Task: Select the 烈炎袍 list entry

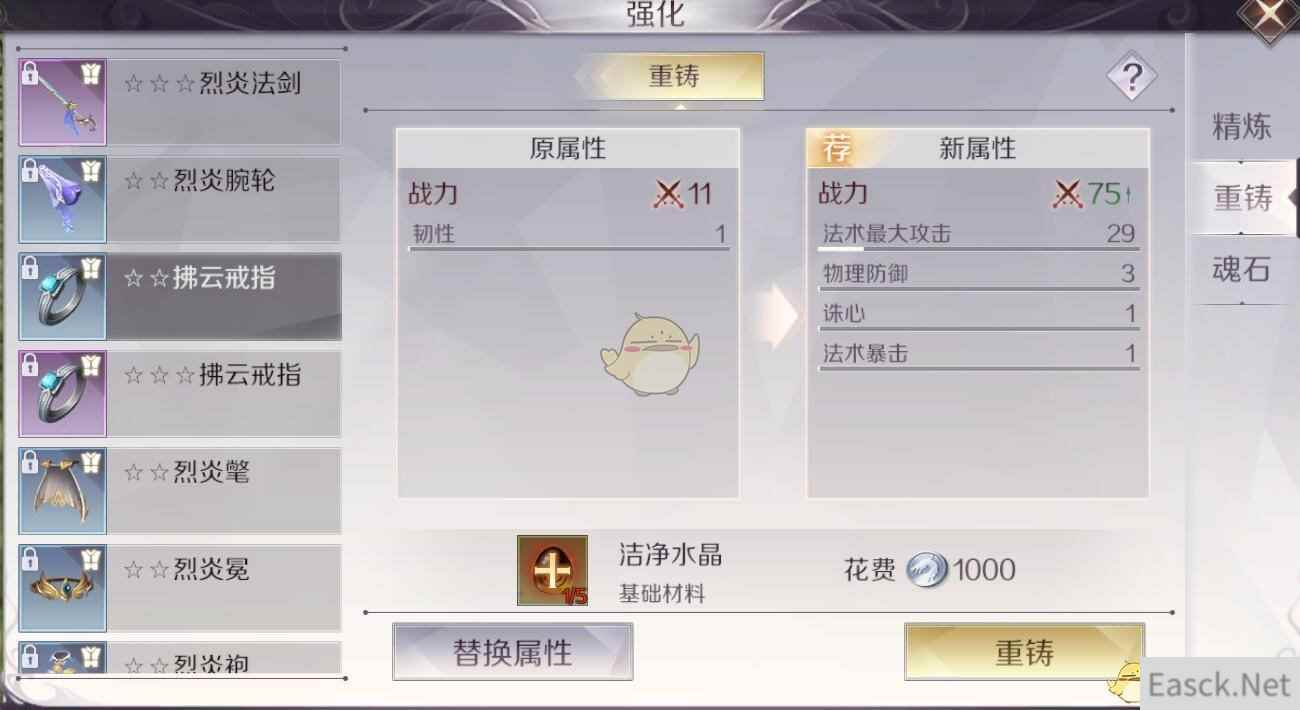Action: 180,658
